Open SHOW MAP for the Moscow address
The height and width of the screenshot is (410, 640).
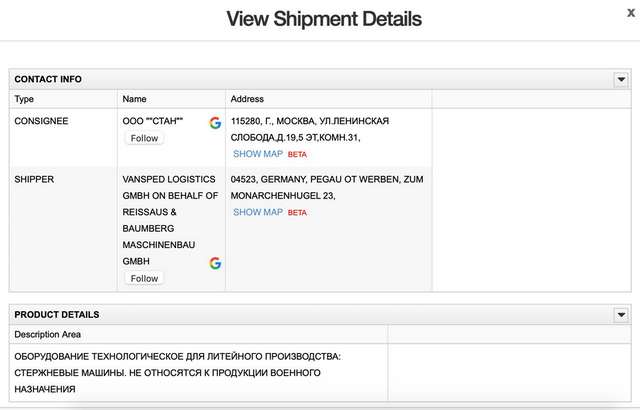coord(258,154)
